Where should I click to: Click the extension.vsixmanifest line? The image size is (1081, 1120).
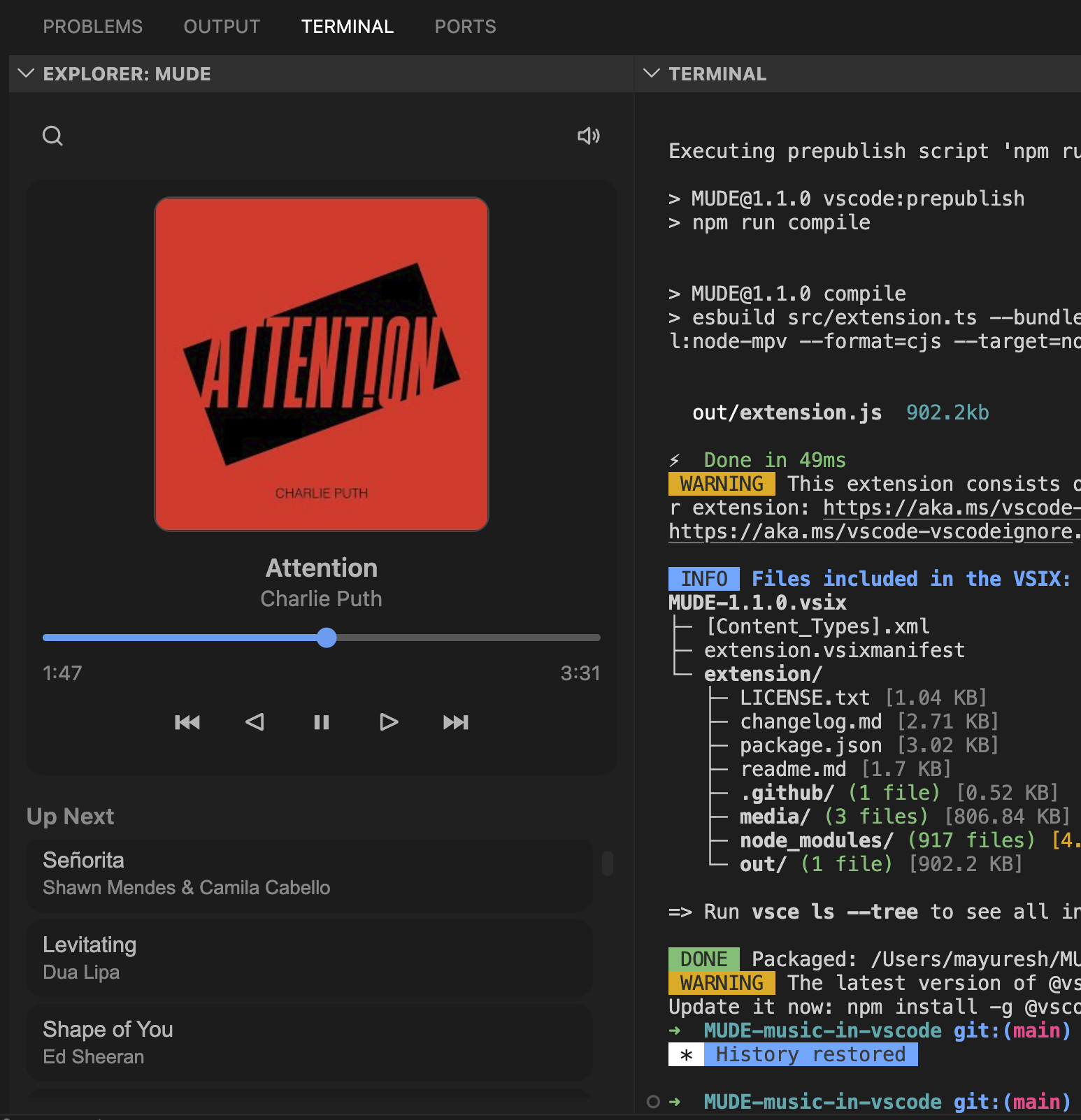click(x=834, y=650)
